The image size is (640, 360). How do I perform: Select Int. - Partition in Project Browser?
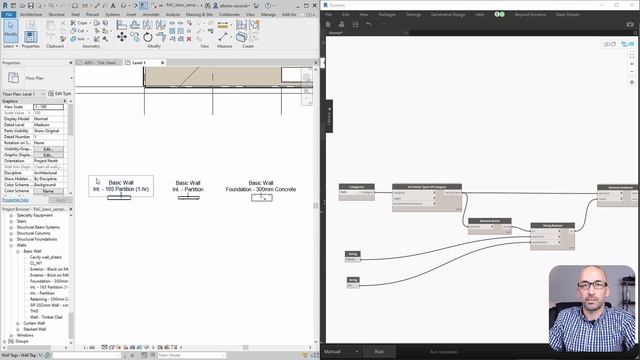click(x=42, y=293)
